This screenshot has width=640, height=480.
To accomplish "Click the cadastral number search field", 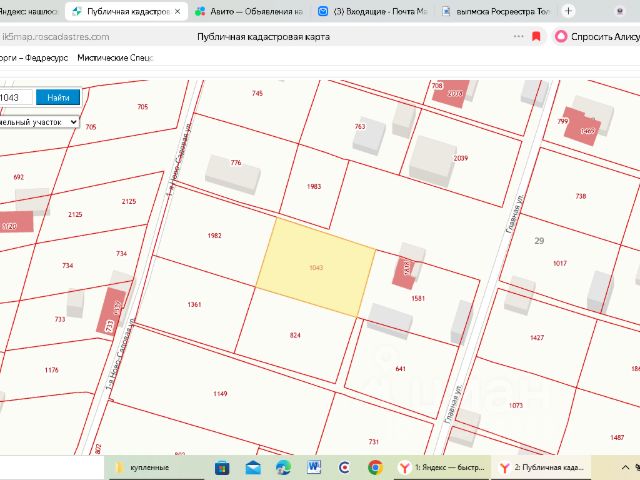I will click(16, 98).
